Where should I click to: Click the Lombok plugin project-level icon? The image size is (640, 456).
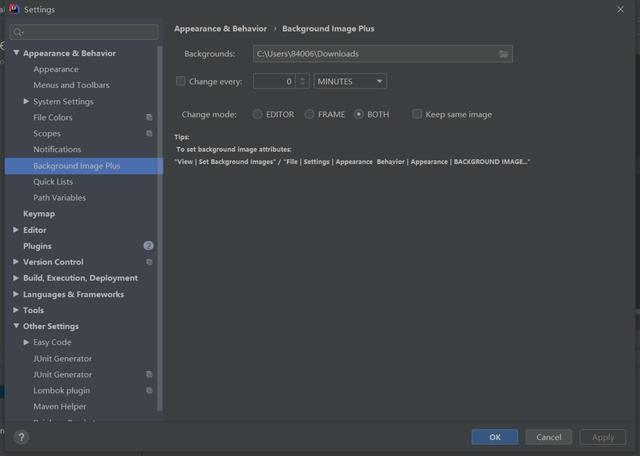pos(149,391)
